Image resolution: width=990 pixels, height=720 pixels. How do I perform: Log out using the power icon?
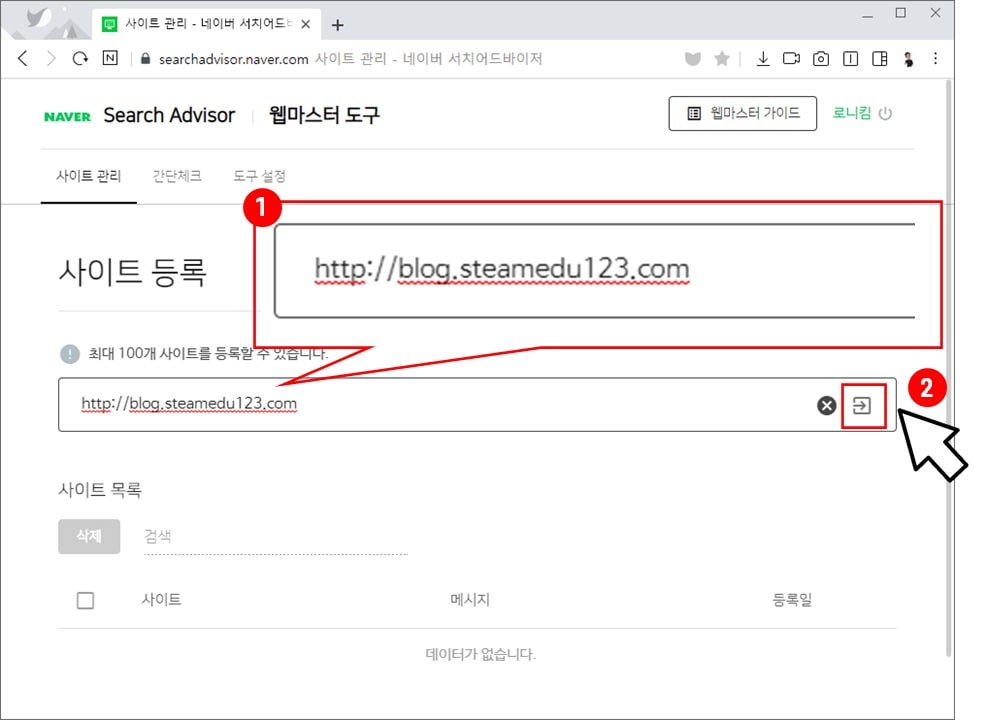coord(886,114)
